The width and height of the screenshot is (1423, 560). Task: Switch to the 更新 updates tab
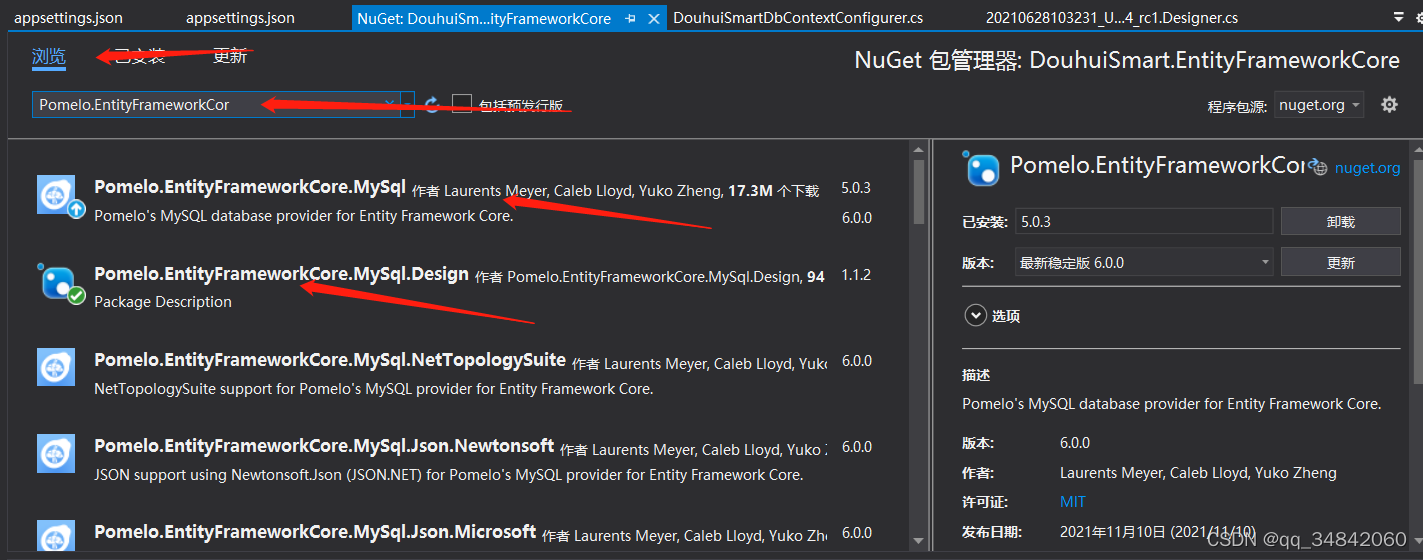click(x=230, y=56)
